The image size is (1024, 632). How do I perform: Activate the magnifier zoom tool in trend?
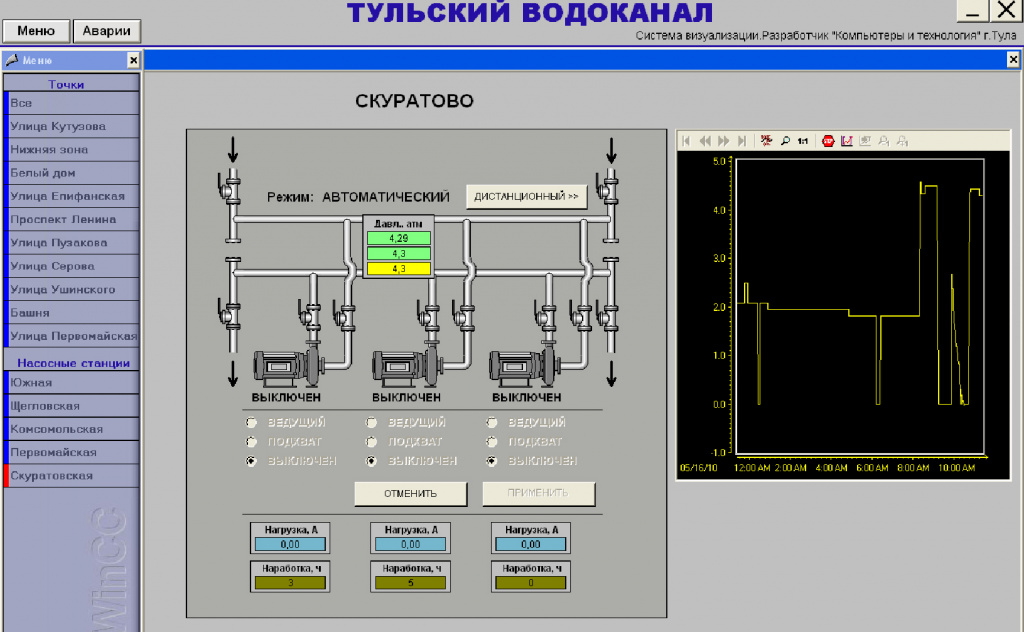(785, 141)
